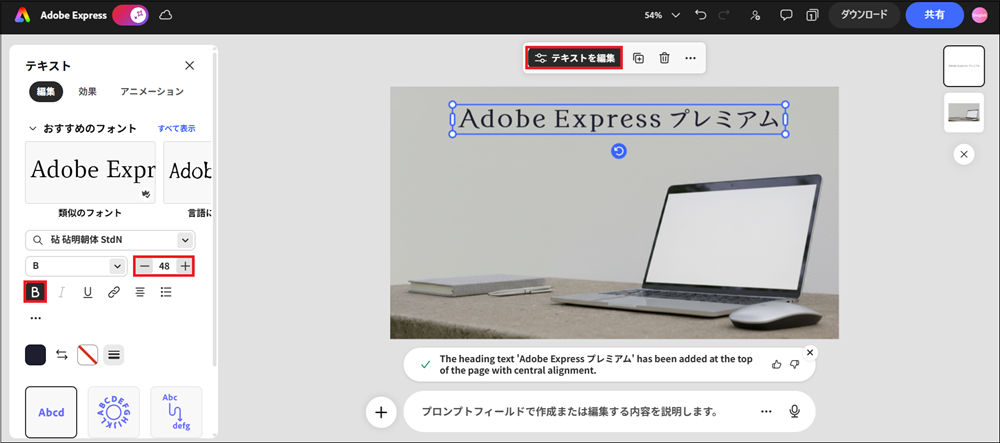This screenshot has width=1000, height=443.
Task: Select the second recommended font preview card
Action: [x=188, y=172]
